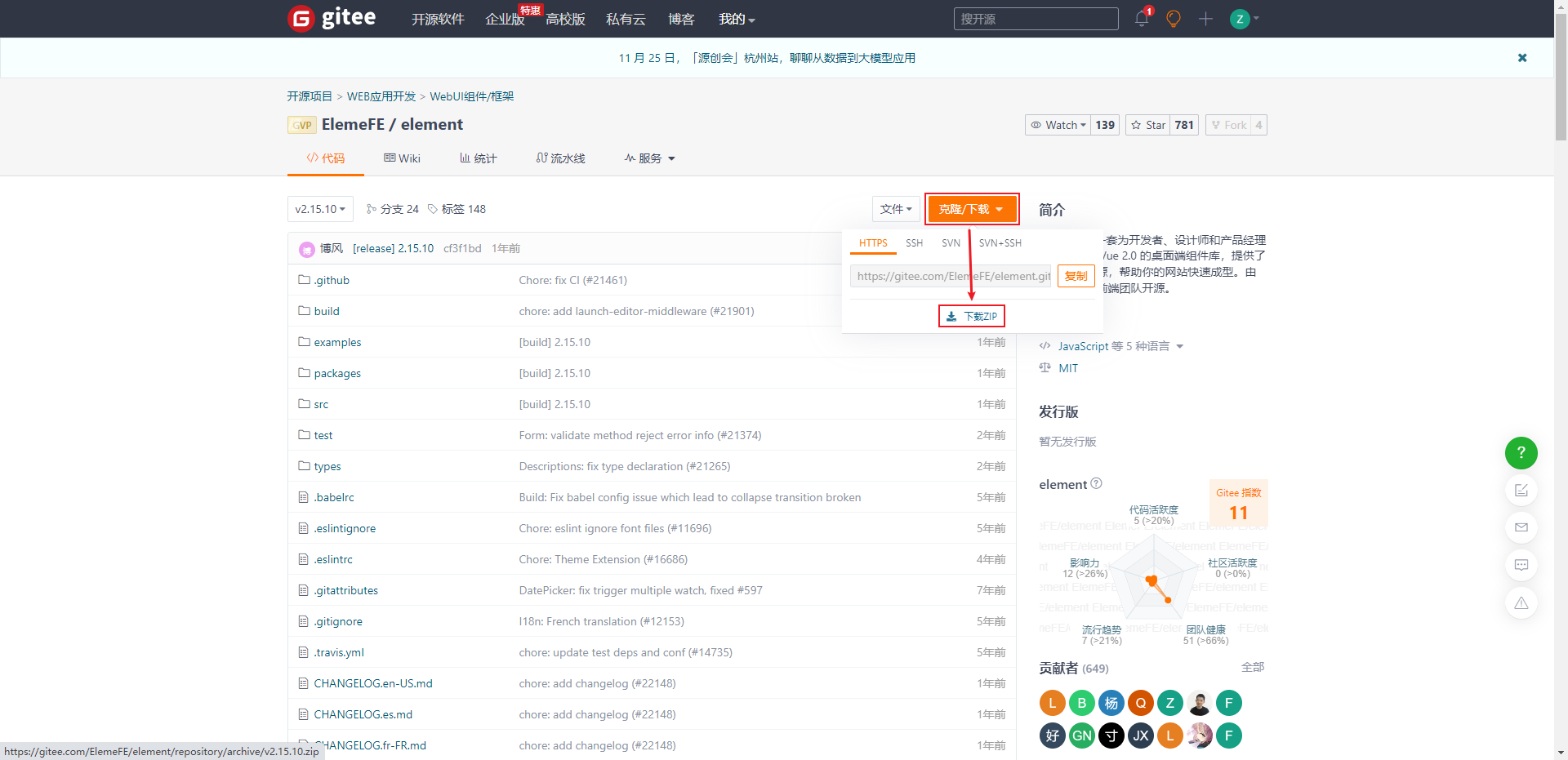Click the clone URL input field

pyautogui.click(x=951, y=276)
